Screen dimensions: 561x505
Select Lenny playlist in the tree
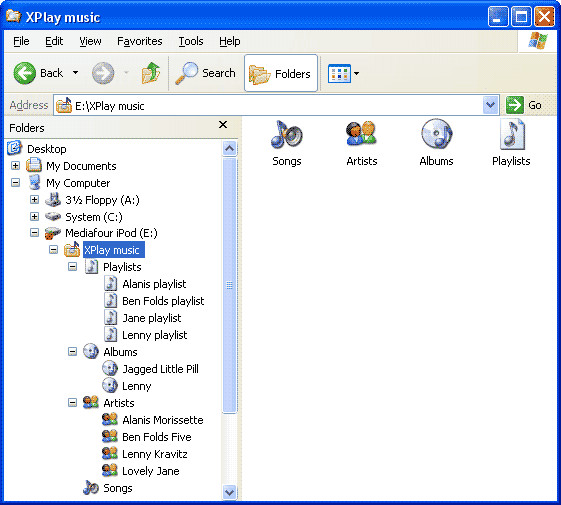coord(155,335)
